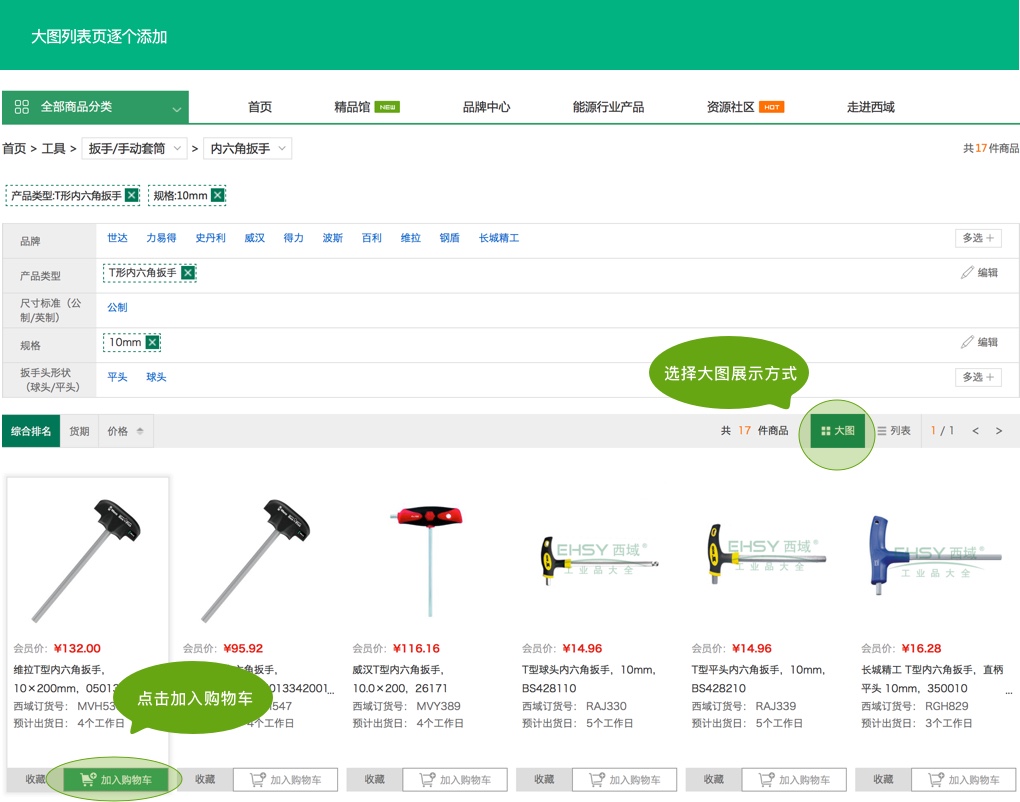Switch to 列表 list view
Screen dimensions: 1020x802
pos(893,431)
